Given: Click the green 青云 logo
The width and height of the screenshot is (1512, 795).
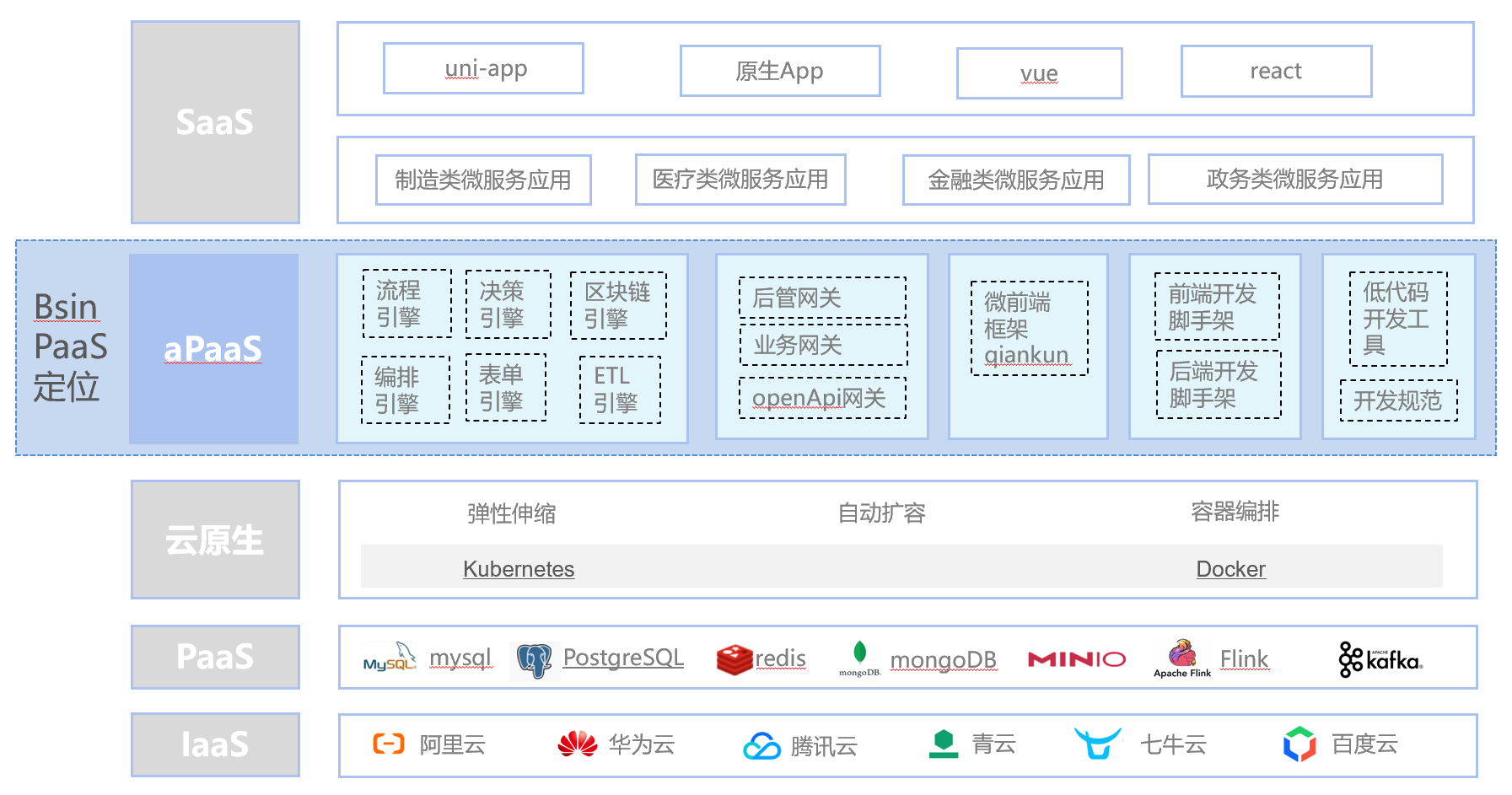Looking at the screenshot, I should coord(944,744).
